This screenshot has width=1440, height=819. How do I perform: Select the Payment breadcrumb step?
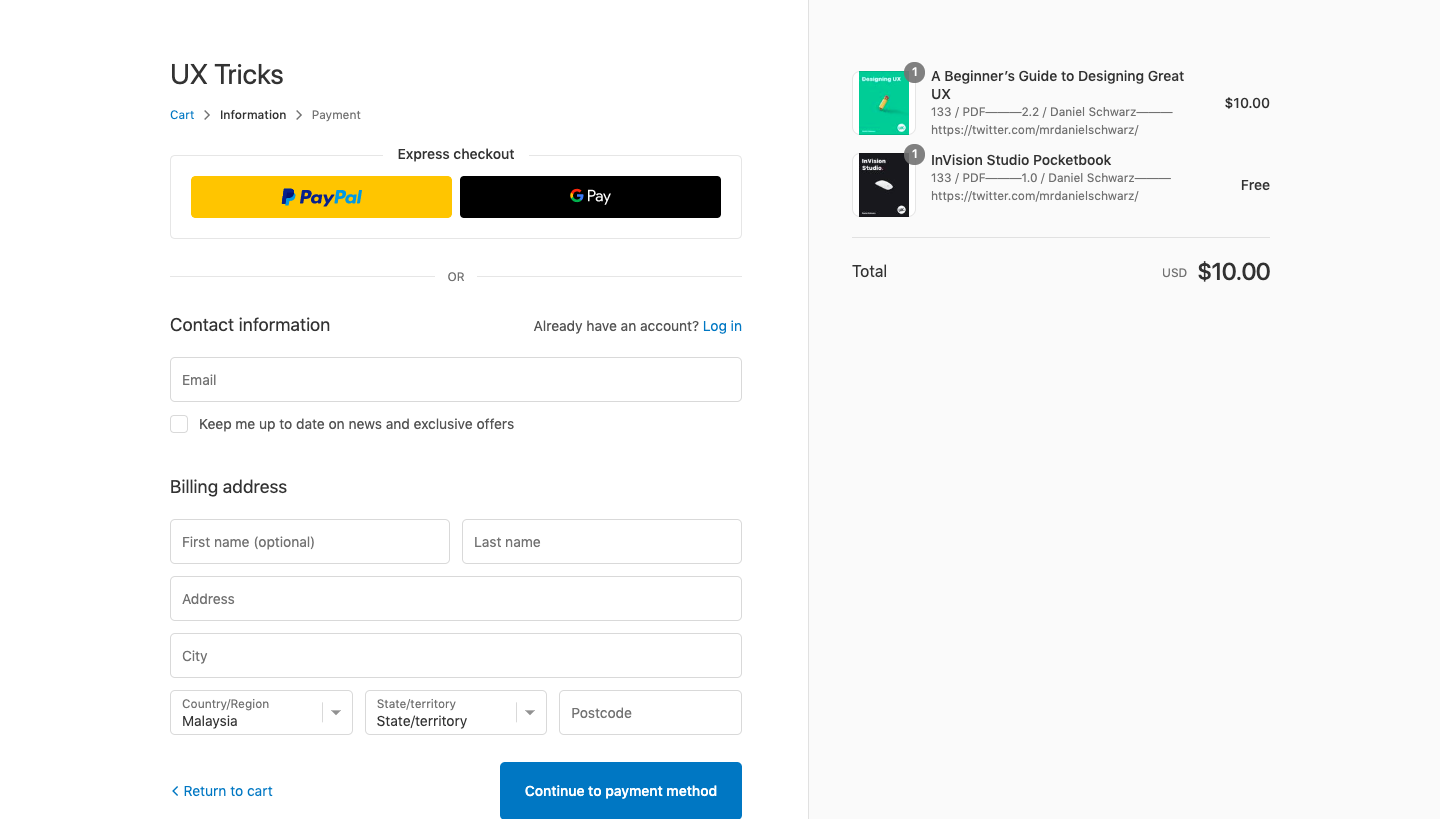click(336, 115)
